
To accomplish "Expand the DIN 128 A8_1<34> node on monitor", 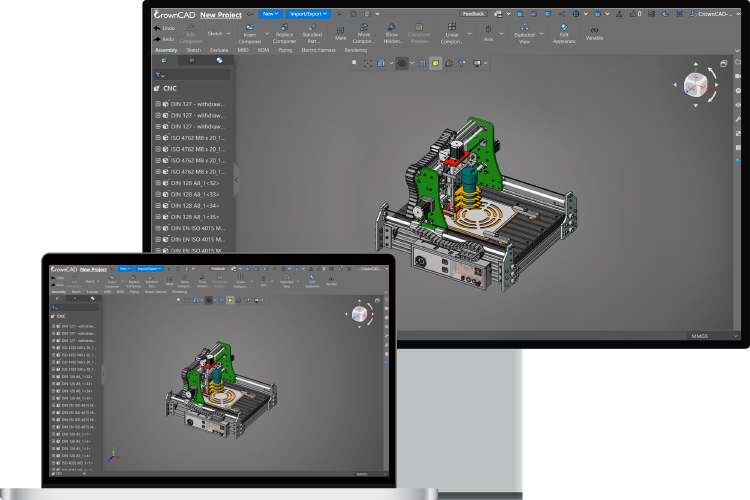I will click(158, 206).
